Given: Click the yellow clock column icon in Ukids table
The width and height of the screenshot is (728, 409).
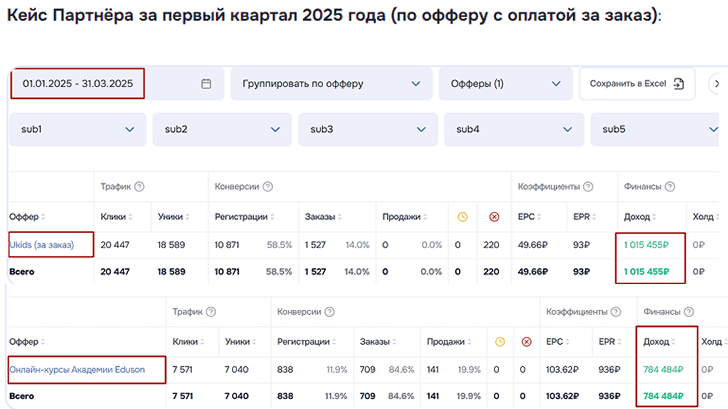Looking at the screenshot, I should [x=462, y=217].
